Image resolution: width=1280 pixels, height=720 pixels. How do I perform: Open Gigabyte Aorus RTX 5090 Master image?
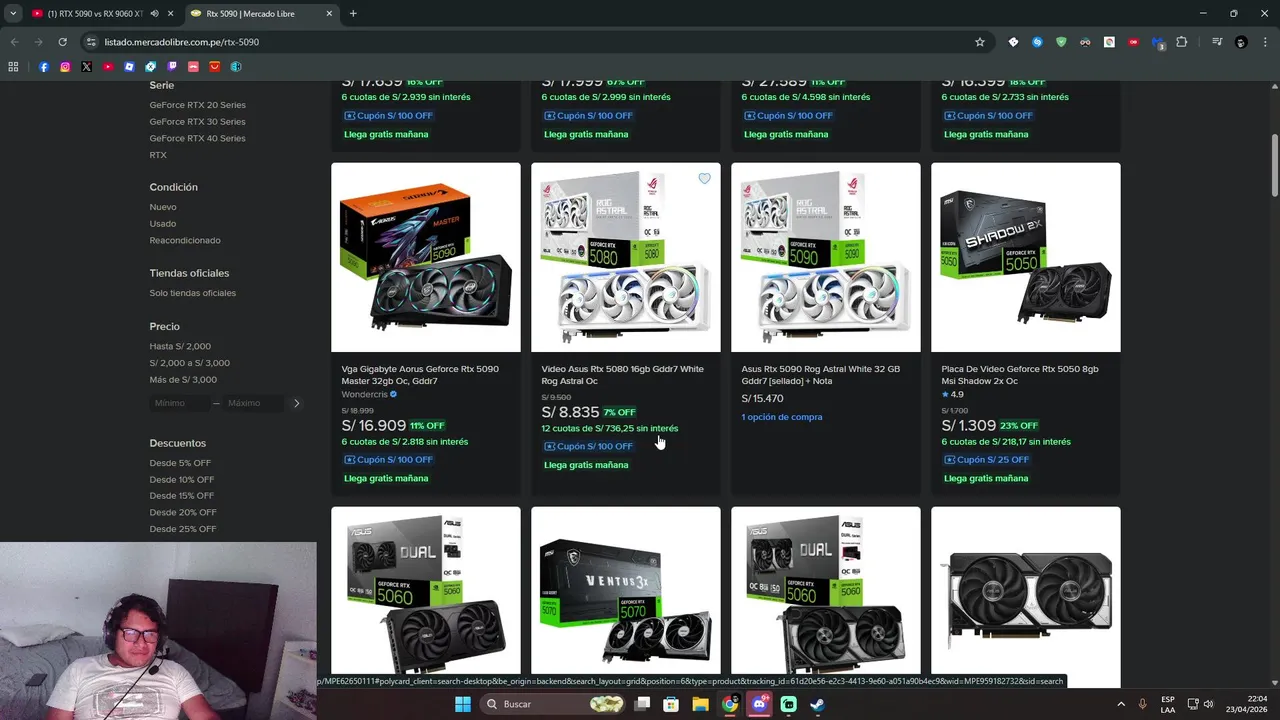point(426,257)
